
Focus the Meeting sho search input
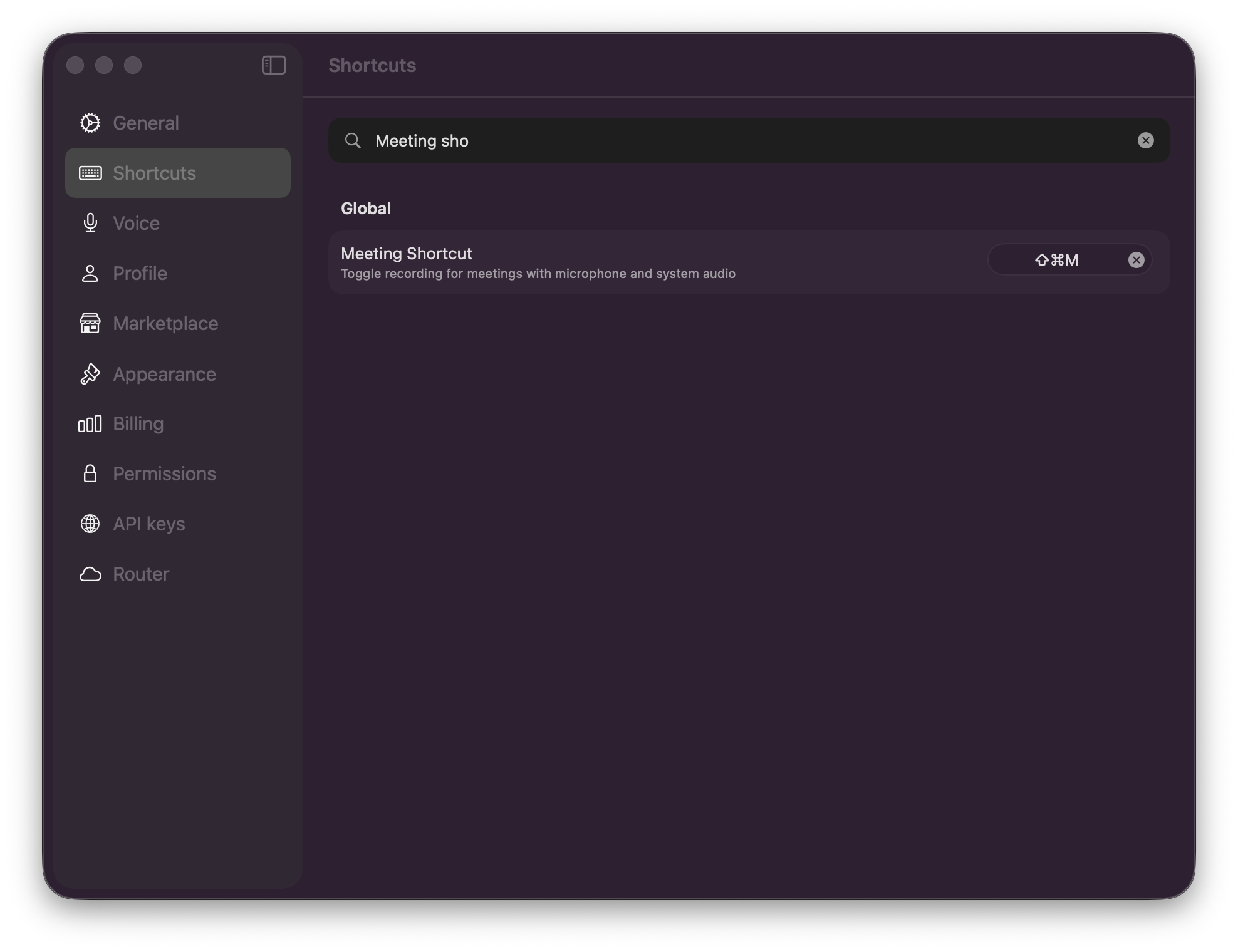(x=749, y=140)
